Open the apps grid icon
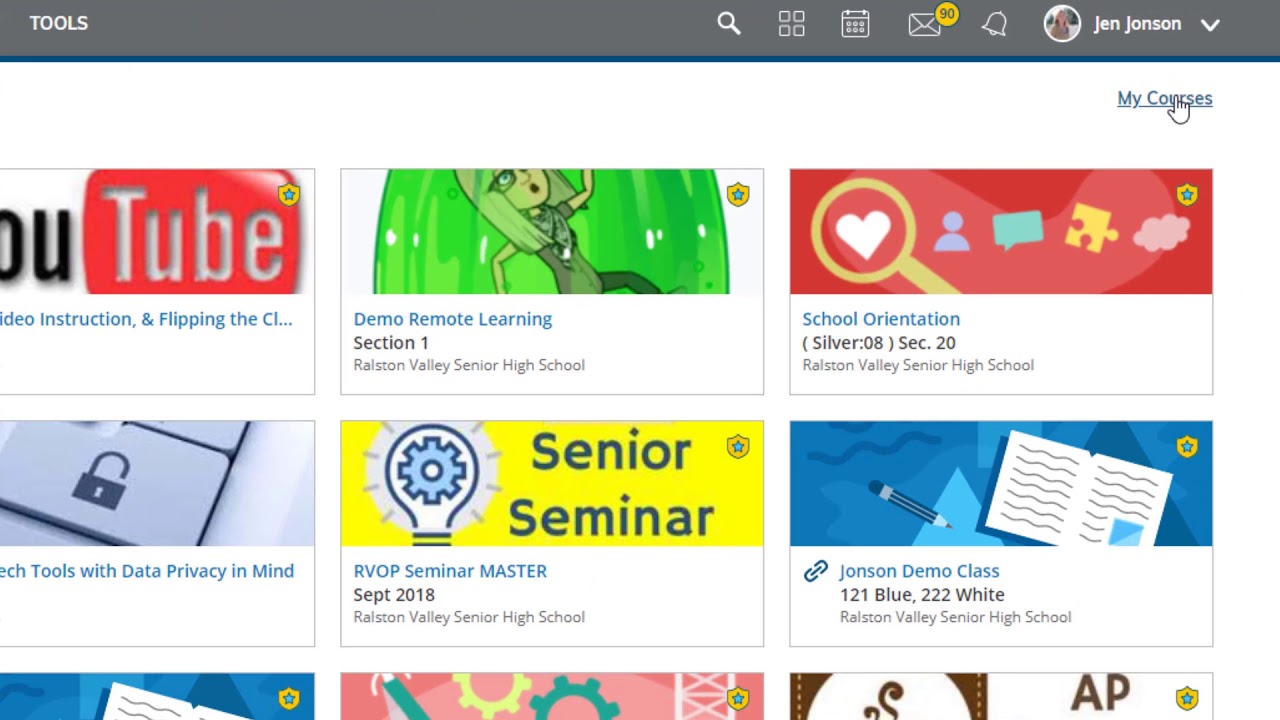Viewport: 1280px width, 720px height. pos(792,24)
